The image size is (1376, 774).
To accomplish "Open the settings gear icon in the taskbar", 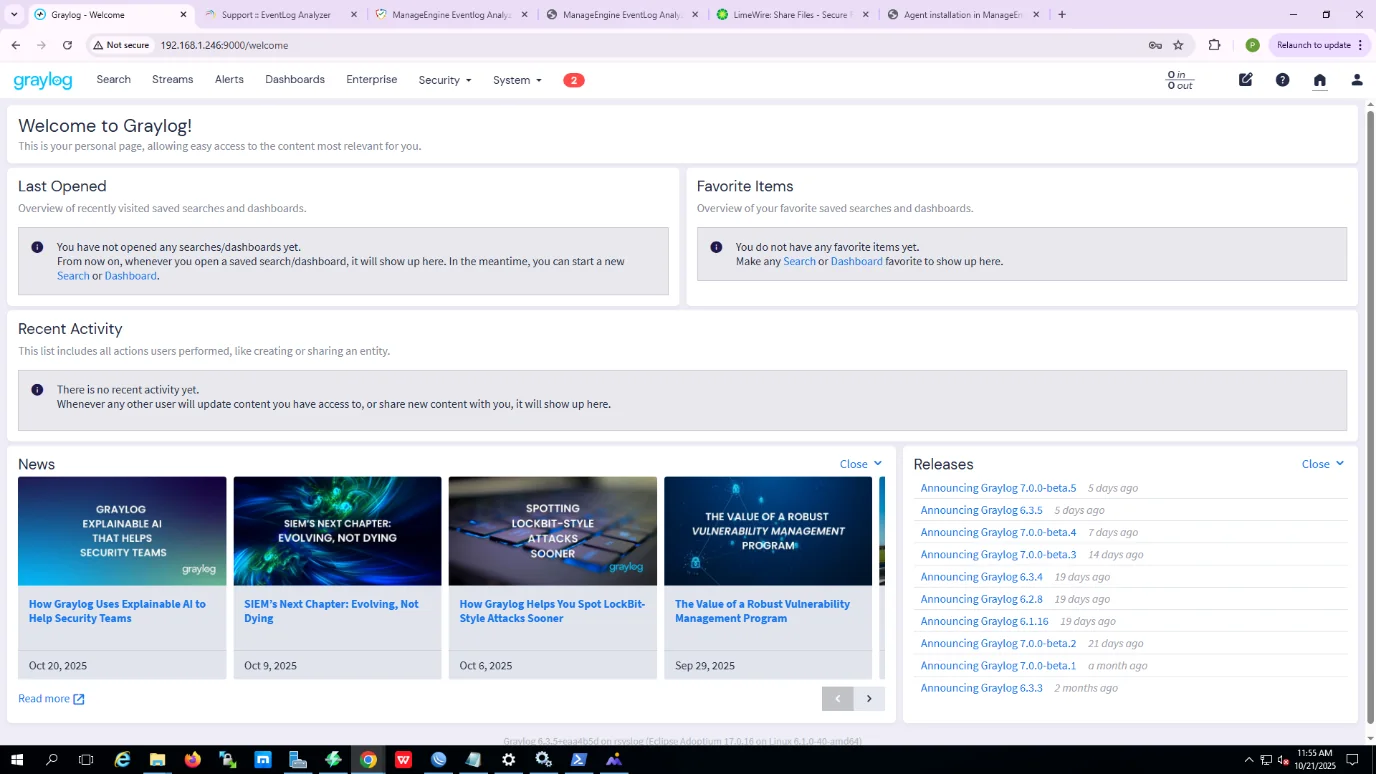I will coord(508,760).
